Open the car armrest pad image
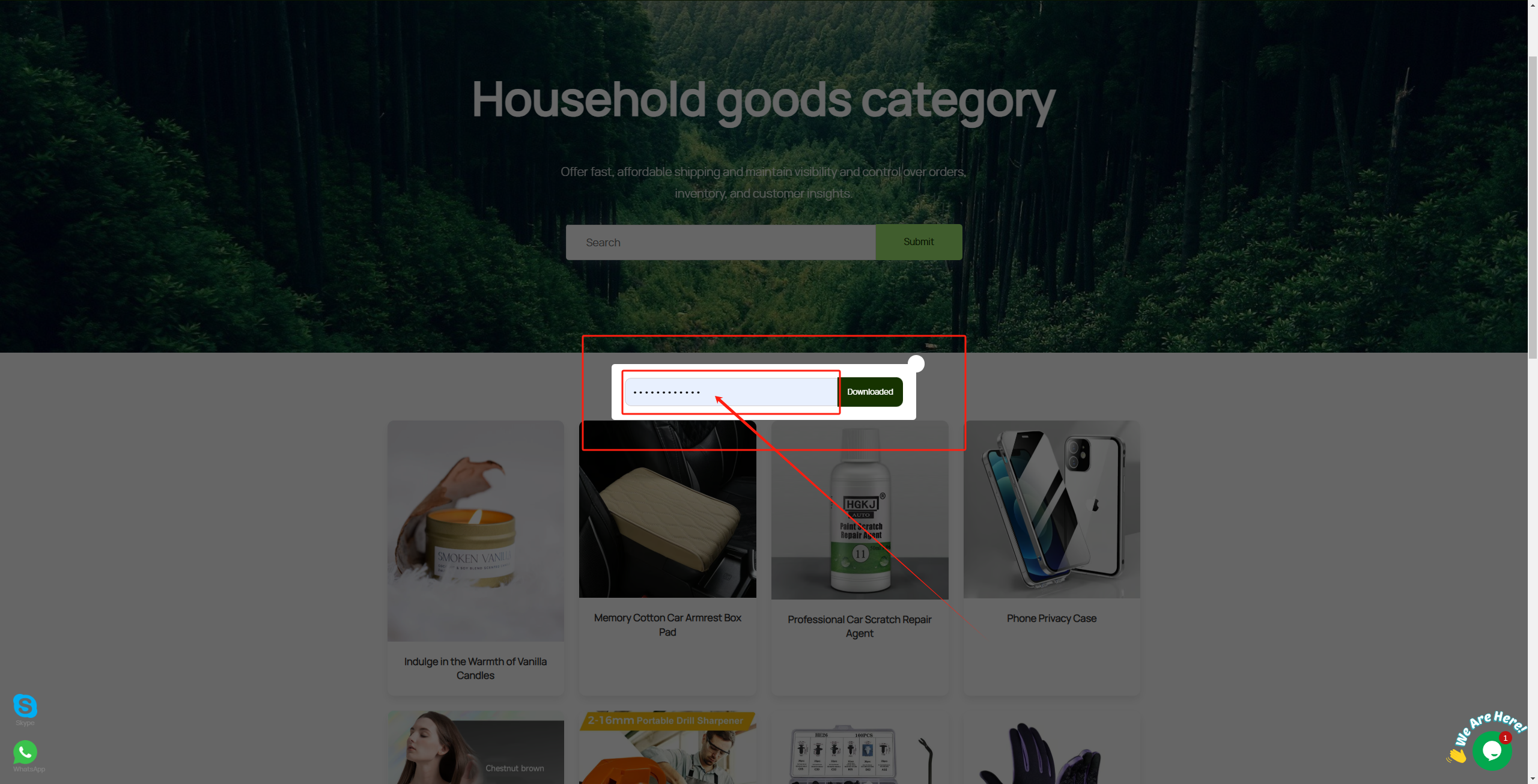The image size is (1538, 784). click(x=667, y=509)
